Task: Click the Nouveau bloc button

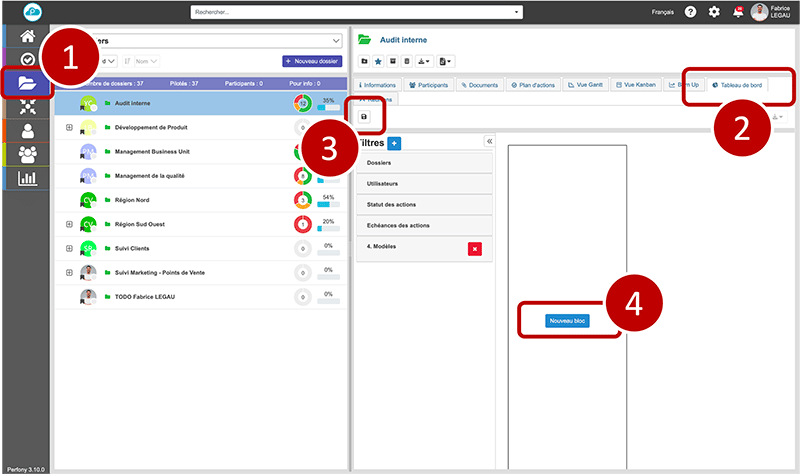Action: point(566,319)
